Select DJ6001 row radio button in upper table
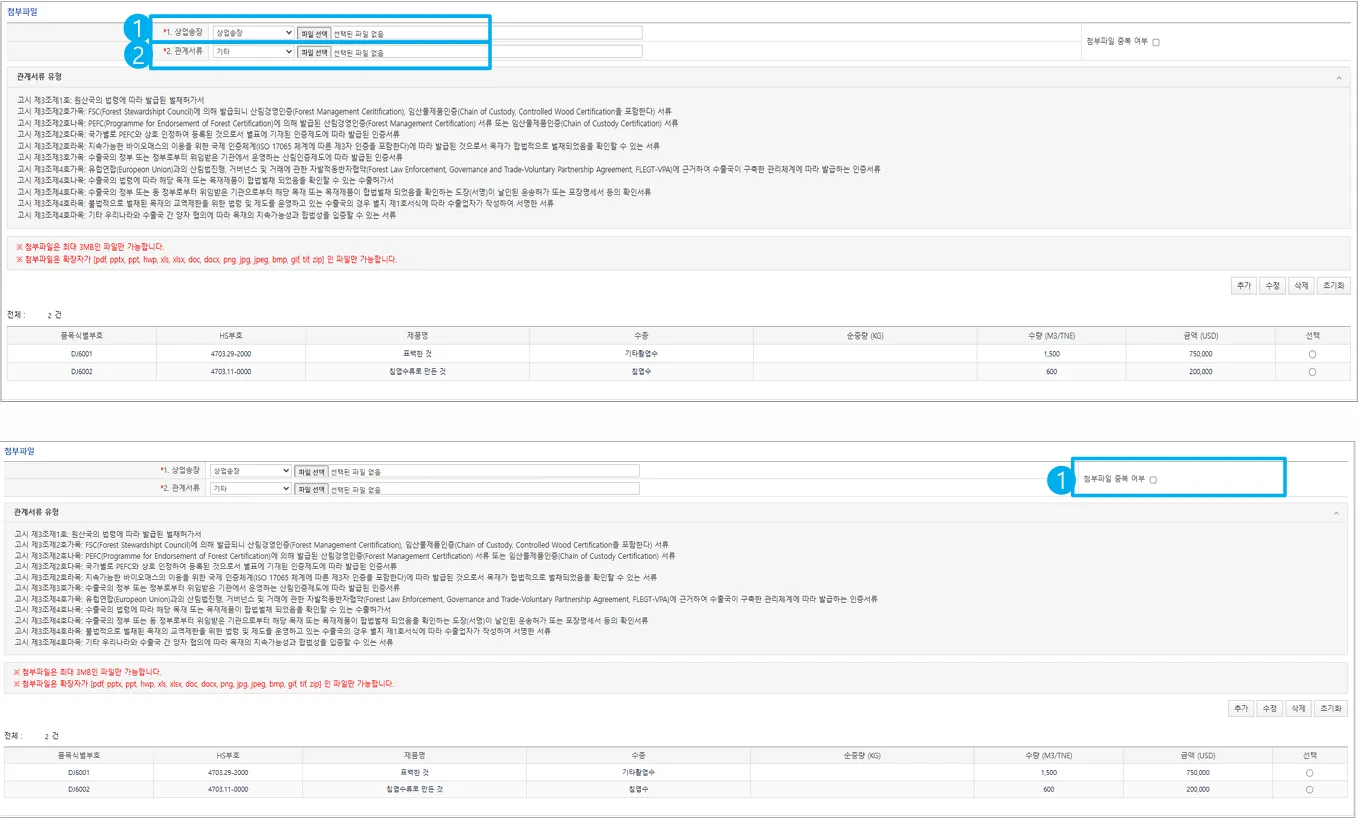 coord(1312,355)
